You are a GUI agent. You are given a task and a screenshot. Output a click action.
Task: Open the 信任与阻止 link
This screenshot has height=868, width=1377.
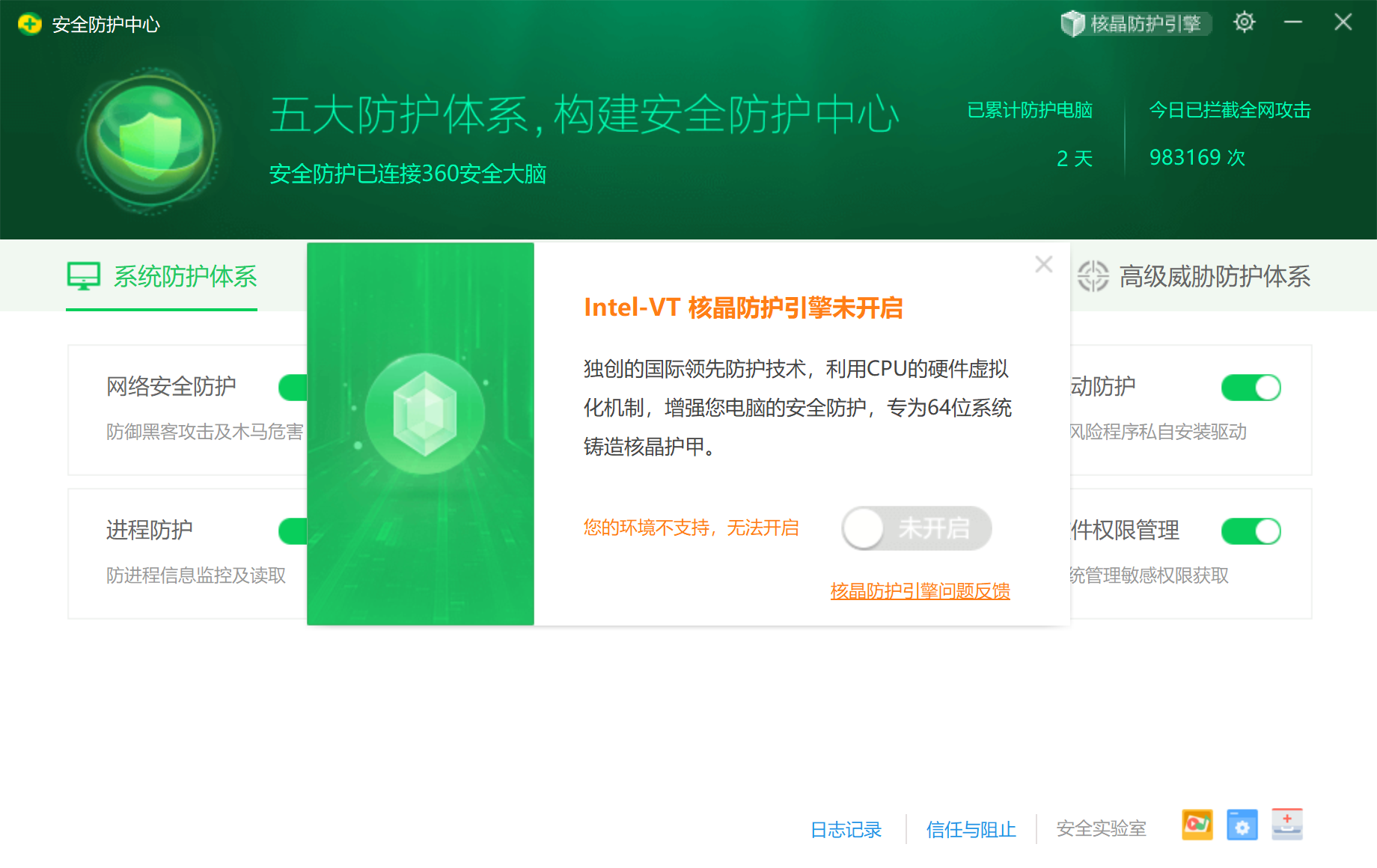(x=971, y=829)
